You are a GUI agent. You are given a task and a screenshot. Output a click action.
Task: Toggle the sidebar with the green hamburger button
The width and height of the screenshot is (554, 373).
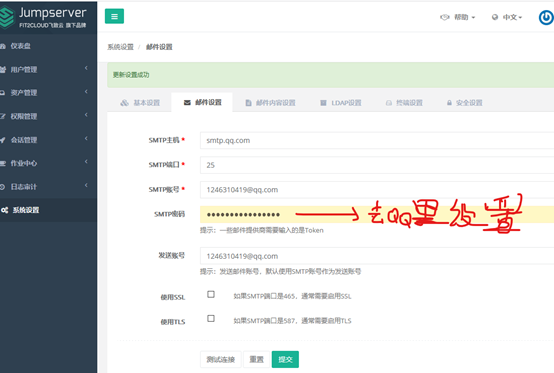(114, 16)
